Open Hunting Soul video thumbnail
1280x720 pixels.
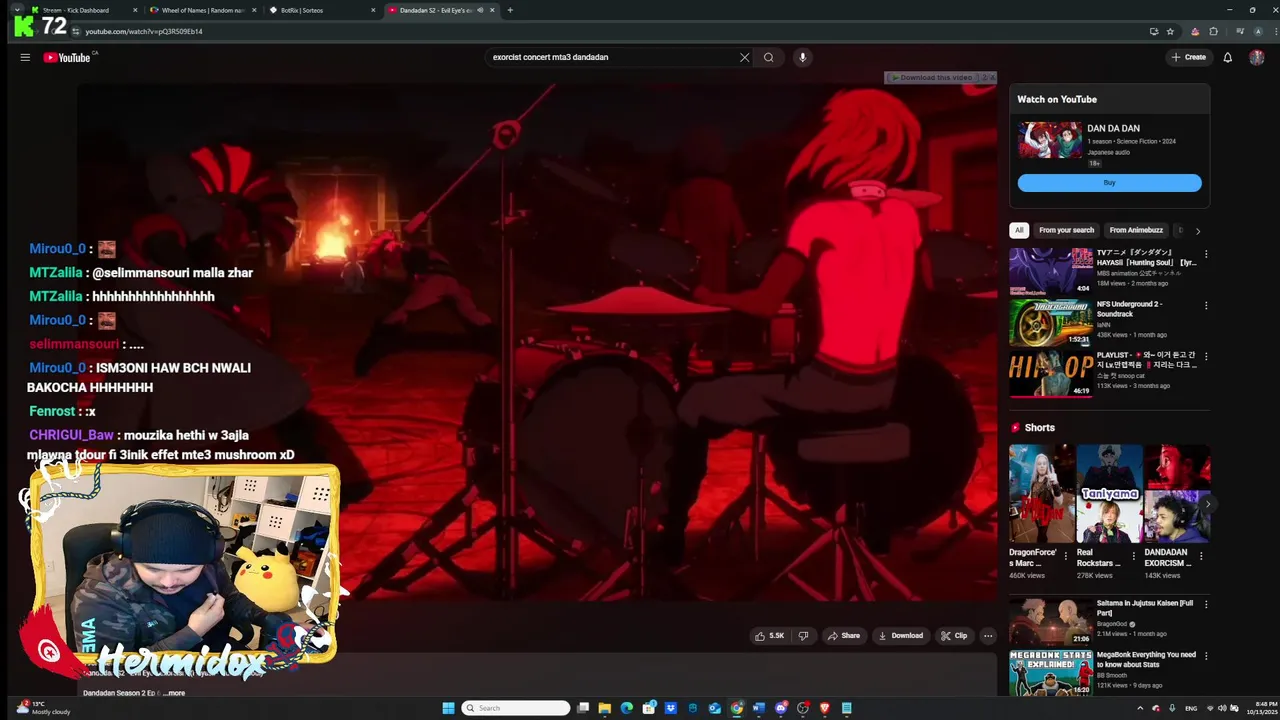tap(1051, 271)
